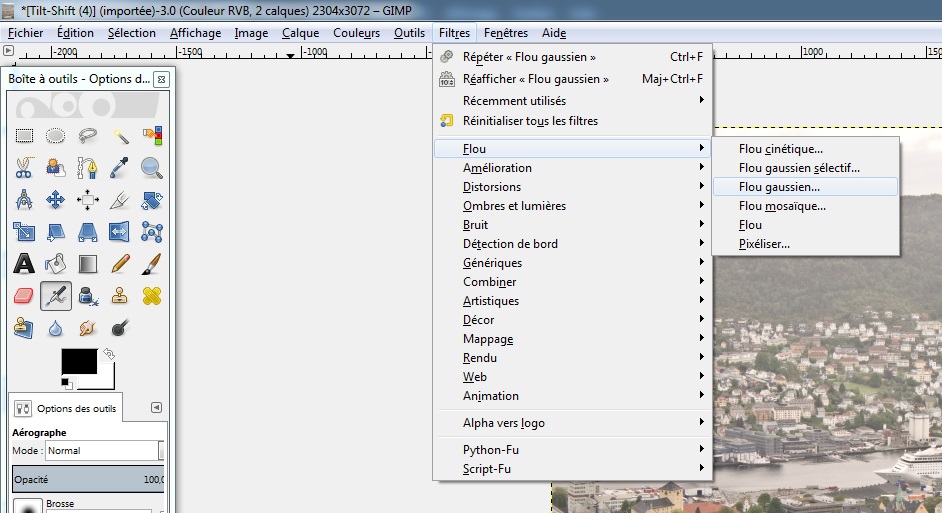Open the Mode Normal dropdown
The width and height of the screenshot is (942, 513).
click(x=100, y=451)
